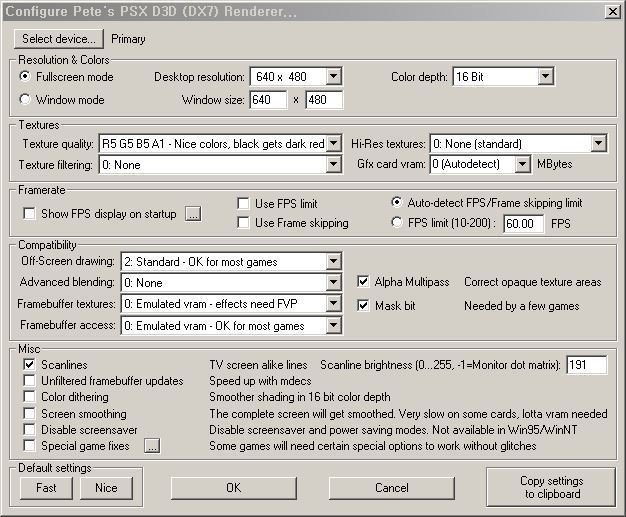Click the Window size height field
Image resolution: width=626 pixels, height=517 pixels.
324,99
